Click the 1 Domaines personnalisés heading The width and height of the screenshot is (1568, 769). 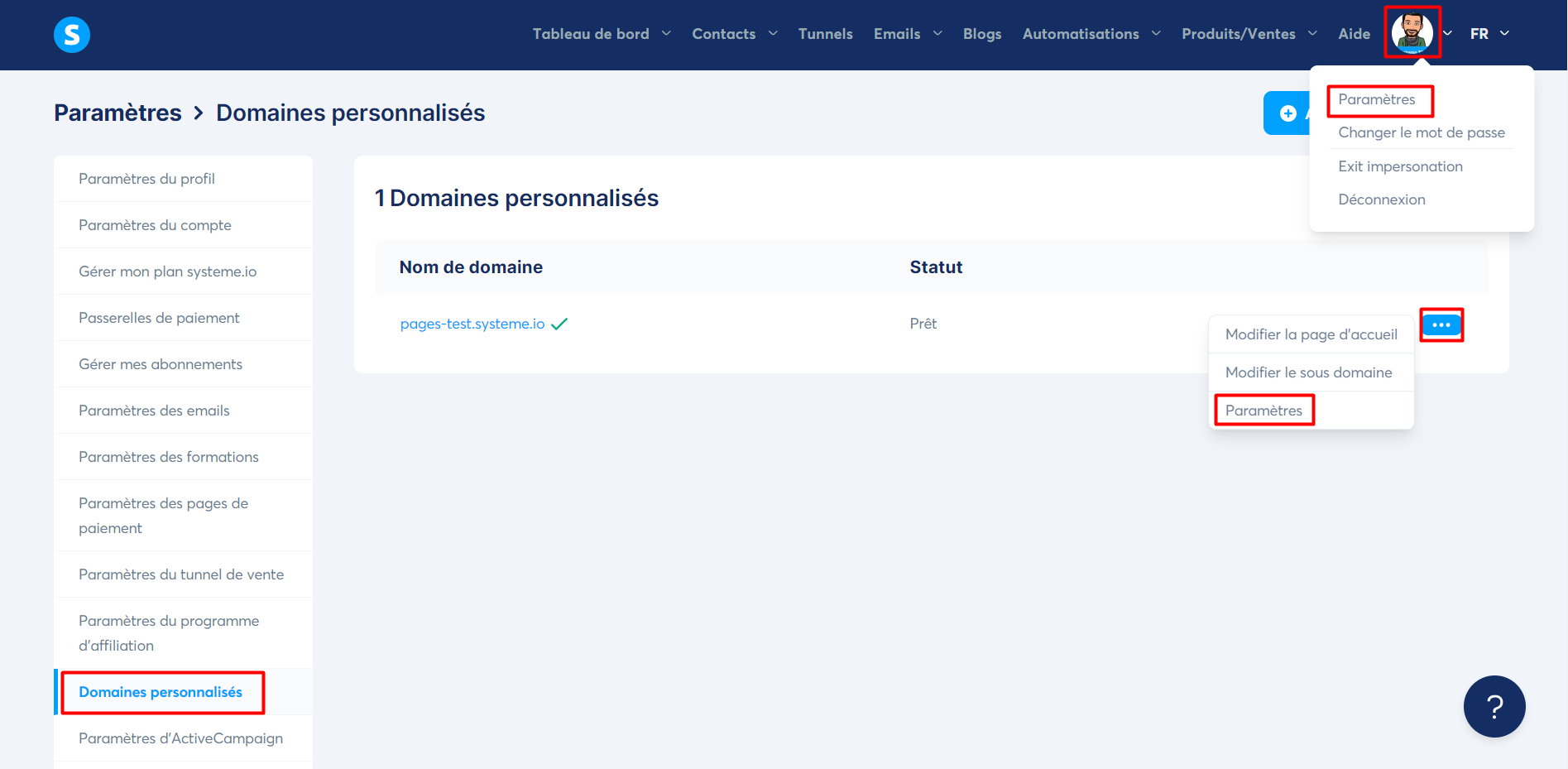(x=516, y=198)
